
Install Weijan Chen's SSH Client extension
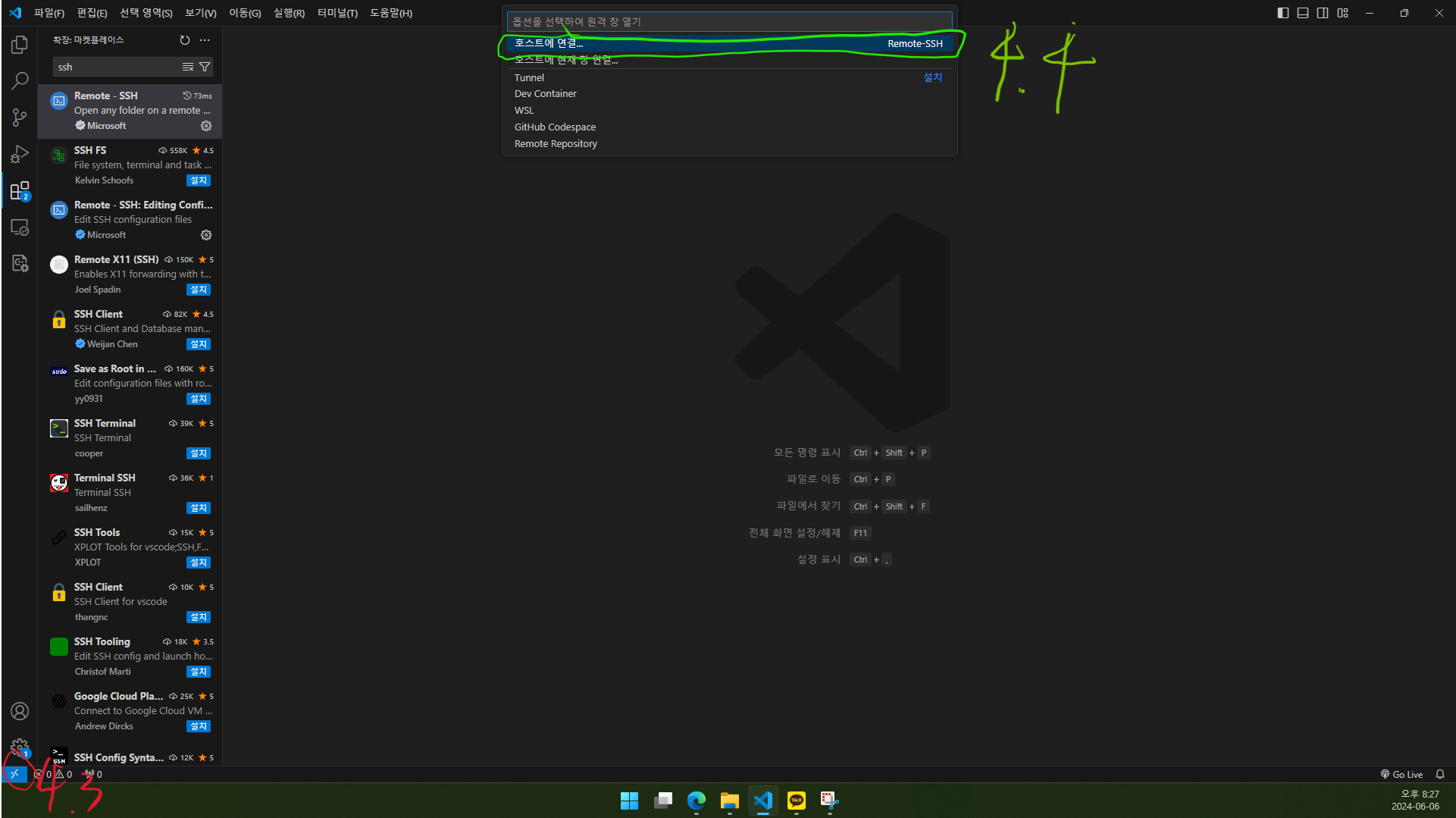point(199,344)
